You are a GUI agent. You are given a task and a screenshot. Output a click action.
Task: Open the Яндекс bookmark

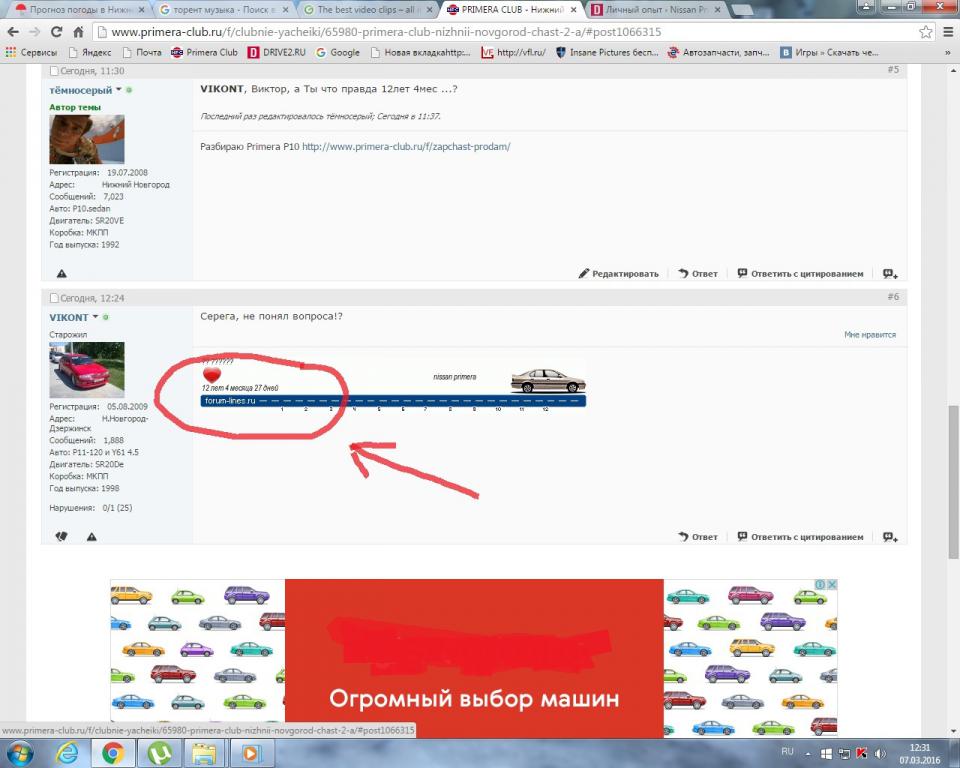pyautogui.click(x=90, y=53)
